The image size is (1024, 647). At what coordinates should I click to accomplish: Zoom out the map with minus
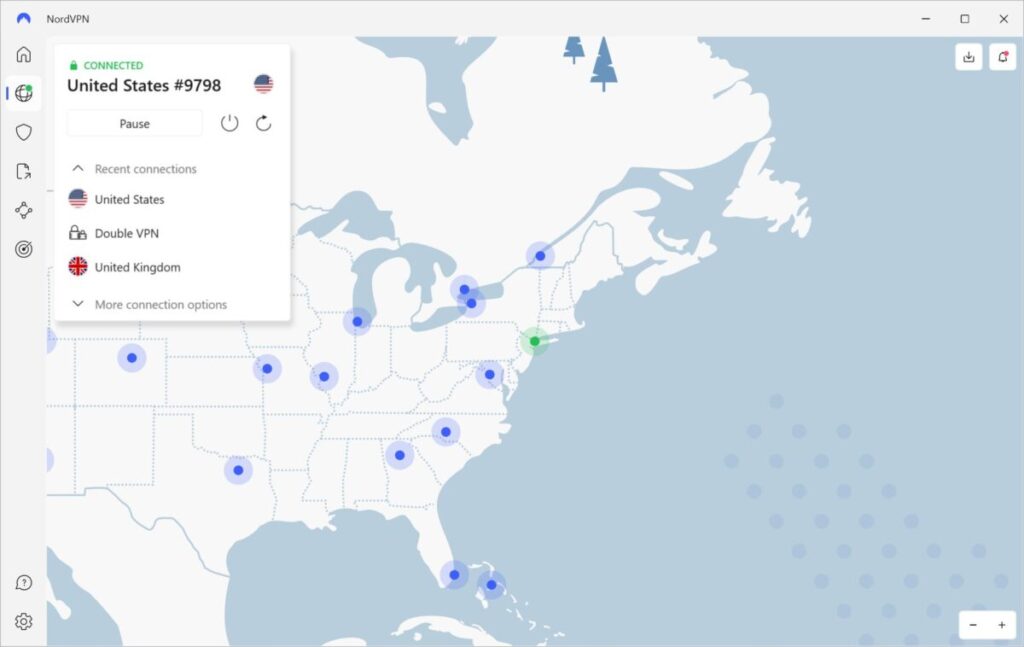pos(973,625)
